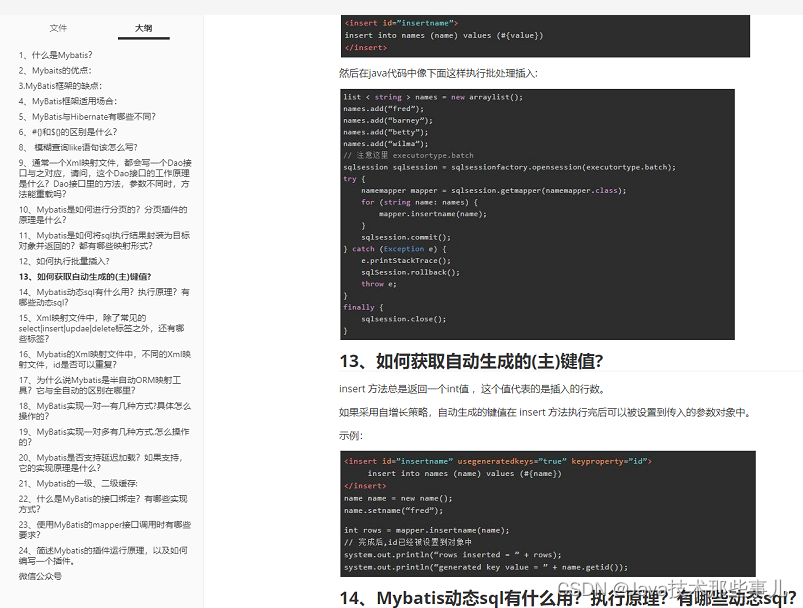The width and height of the screenshot is (803, 608).
Task: Click the 示例: label
Action: [351, 436]
